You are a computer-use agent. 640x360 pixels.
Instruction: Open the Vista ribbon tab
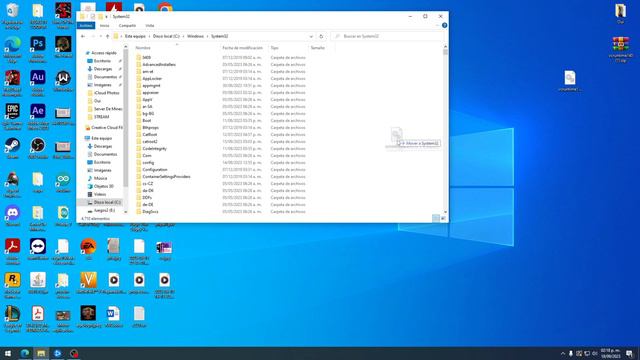click(x=150, y=25)
